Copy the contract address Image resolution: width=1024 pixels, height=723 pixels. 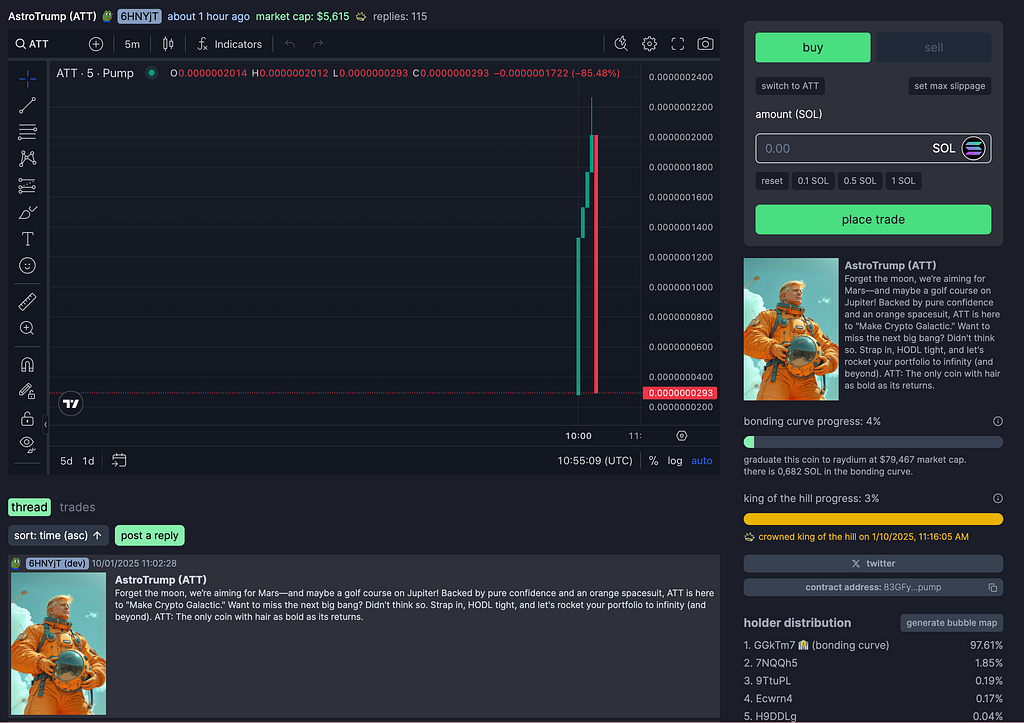point(992,587)
